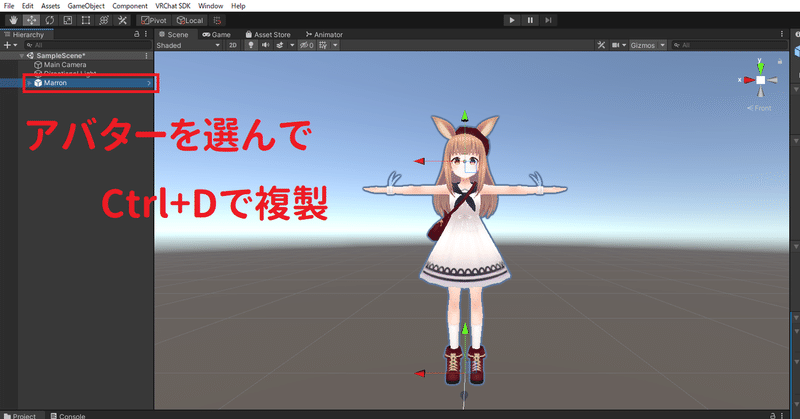Click the Front view label
The width and height of the screenshot is (800, 419).
click(759, 108)
